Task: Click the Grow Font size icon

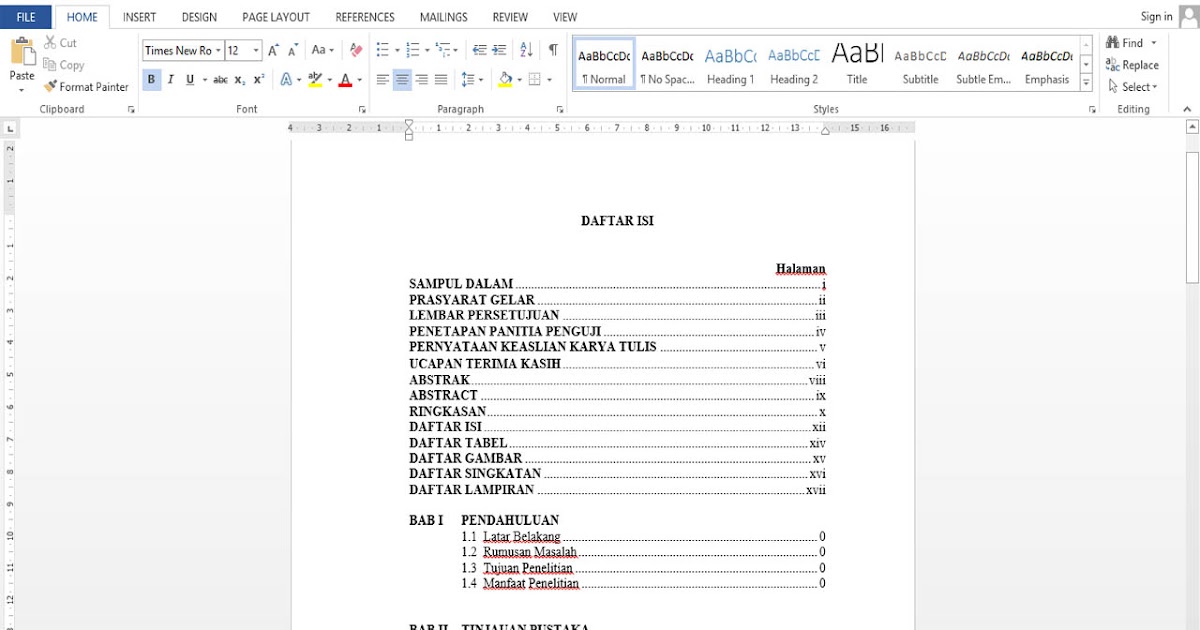Action: (274, 50)
